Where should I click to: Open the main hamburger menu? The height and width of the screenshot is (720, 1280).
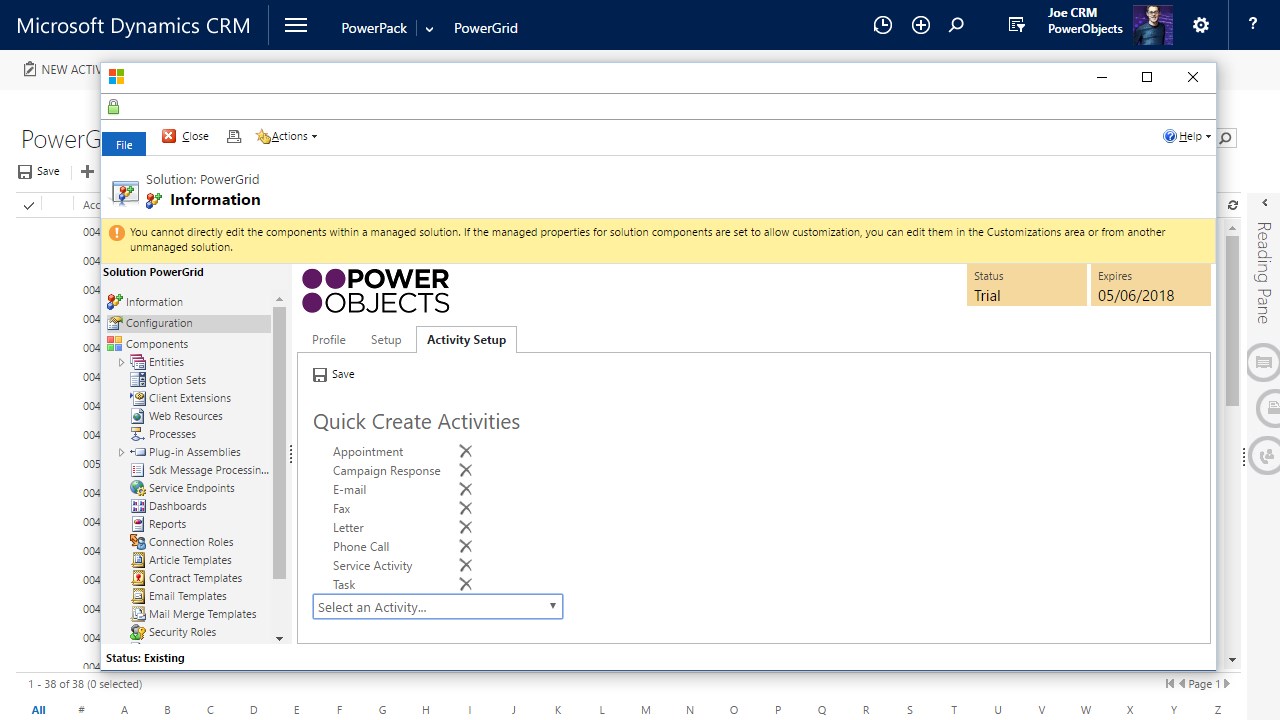296,26
